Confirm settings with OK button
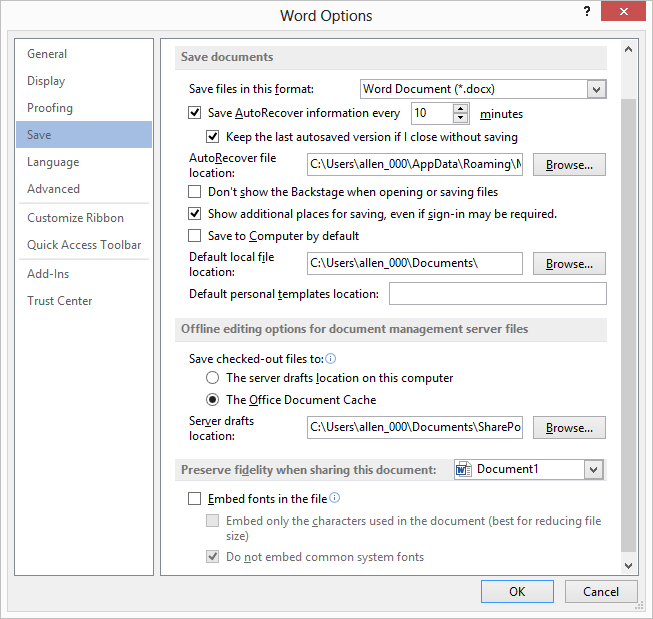The image size is (653, 619). [x=517, y=592]
